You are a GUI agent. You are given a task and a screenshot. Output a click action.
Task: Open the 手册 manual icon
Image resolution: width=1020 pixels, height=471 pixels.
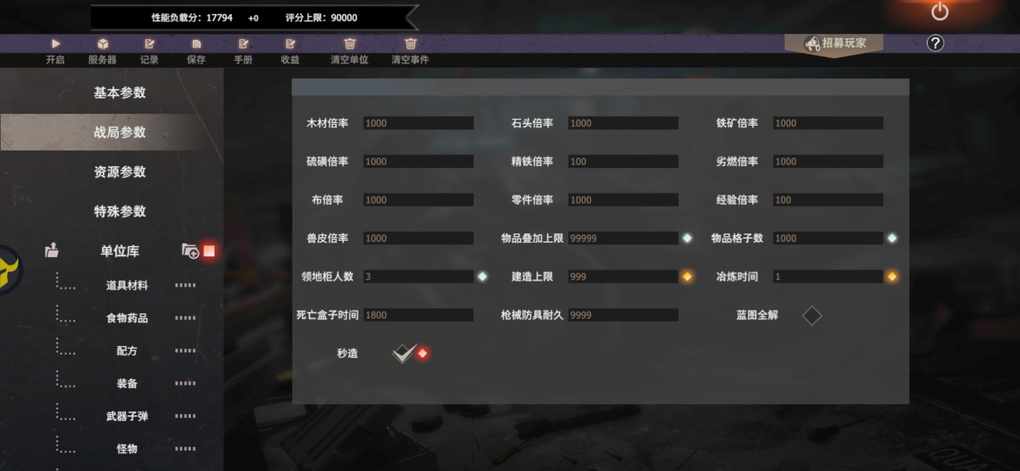tap(243, 44)
